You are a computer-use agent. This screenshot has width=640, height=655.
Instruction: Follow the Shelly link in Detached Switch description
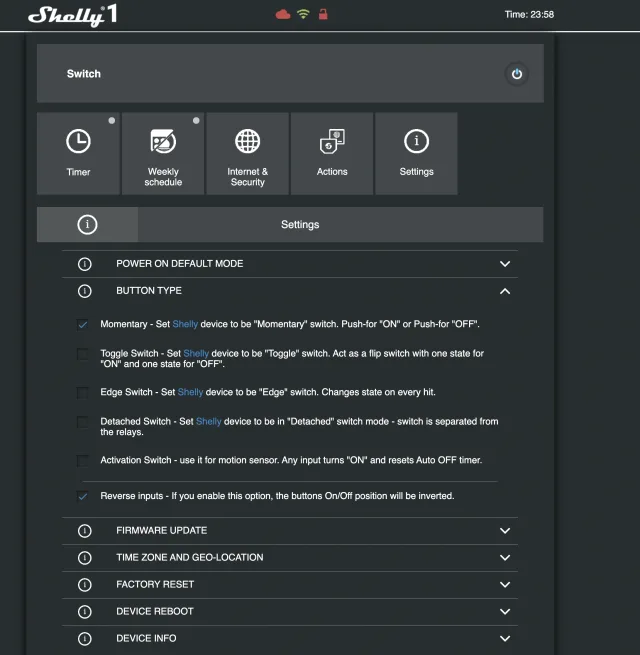[x=208, y=421]
